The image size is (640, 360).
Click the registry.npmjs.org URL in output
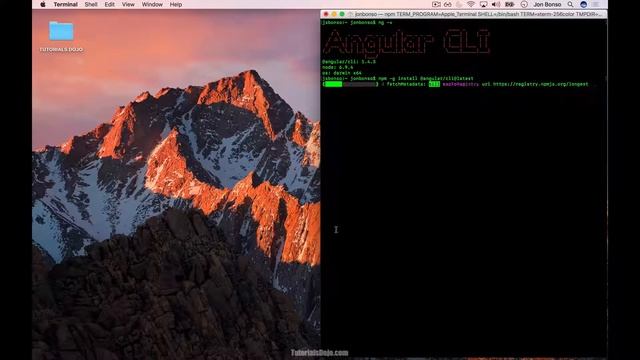click(540, 84)
